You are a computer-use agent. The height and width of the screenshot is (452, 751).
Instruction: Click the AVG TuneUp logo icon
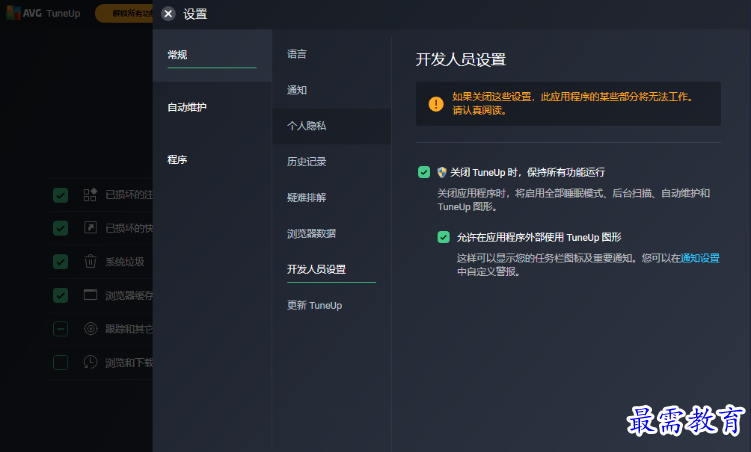[x=13, y=13]
